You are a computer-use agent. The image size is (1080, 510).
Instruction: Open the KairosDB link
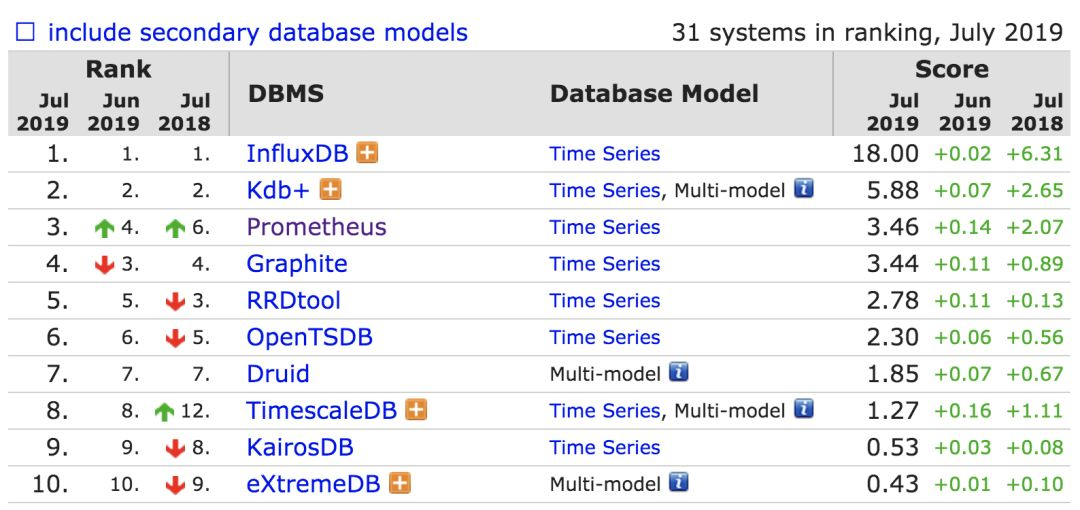(x=299, y=447)
